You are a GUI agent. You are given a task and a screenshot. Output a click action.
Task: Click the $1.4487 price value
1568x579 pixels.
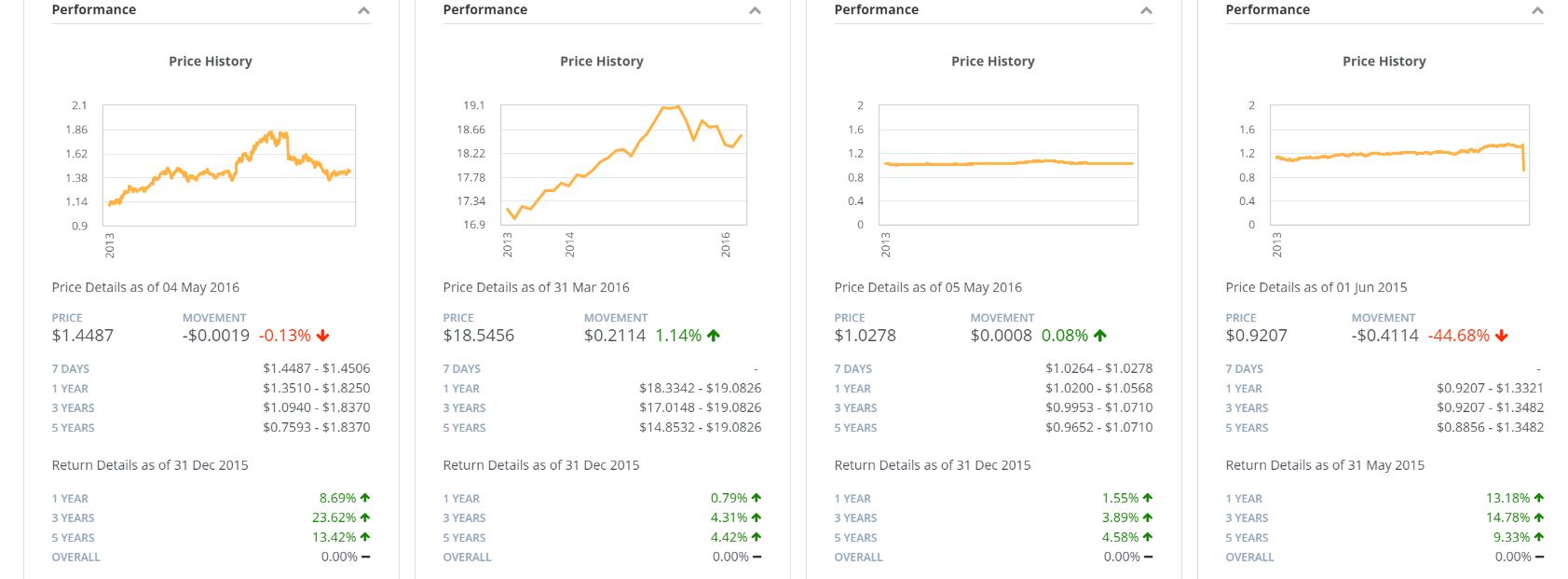83,336
